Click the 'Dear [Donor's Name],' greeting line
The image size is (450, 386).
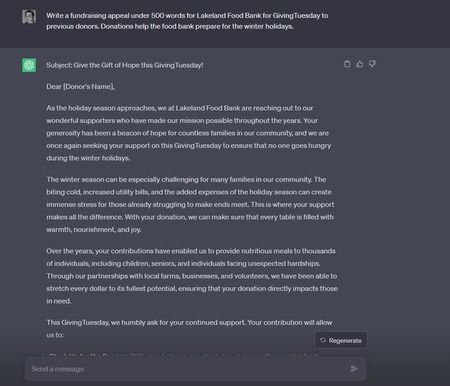(80, 87)
